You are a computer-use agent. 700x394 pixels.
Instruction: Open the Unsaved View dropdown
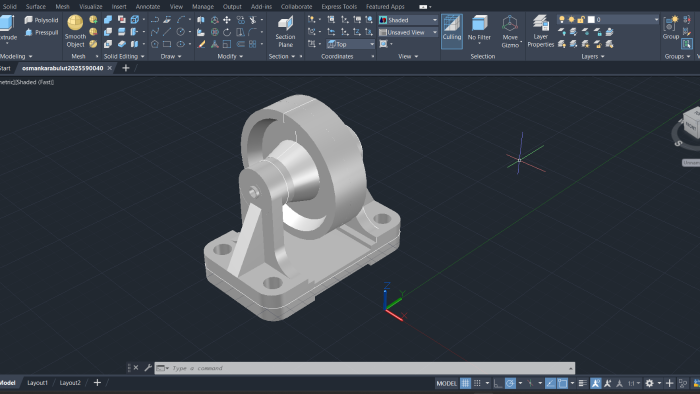coord(408,32)
